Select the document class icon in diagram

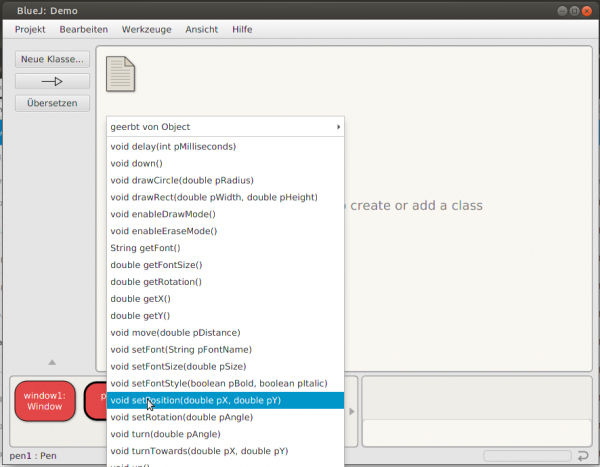coord(120,74)
